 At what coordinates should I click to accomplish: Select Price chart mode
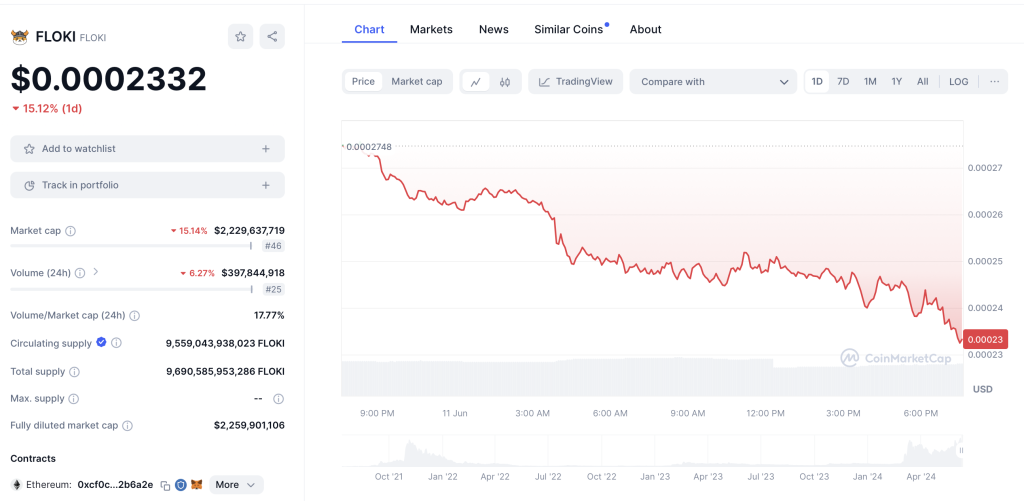click(x=363, y=82)
